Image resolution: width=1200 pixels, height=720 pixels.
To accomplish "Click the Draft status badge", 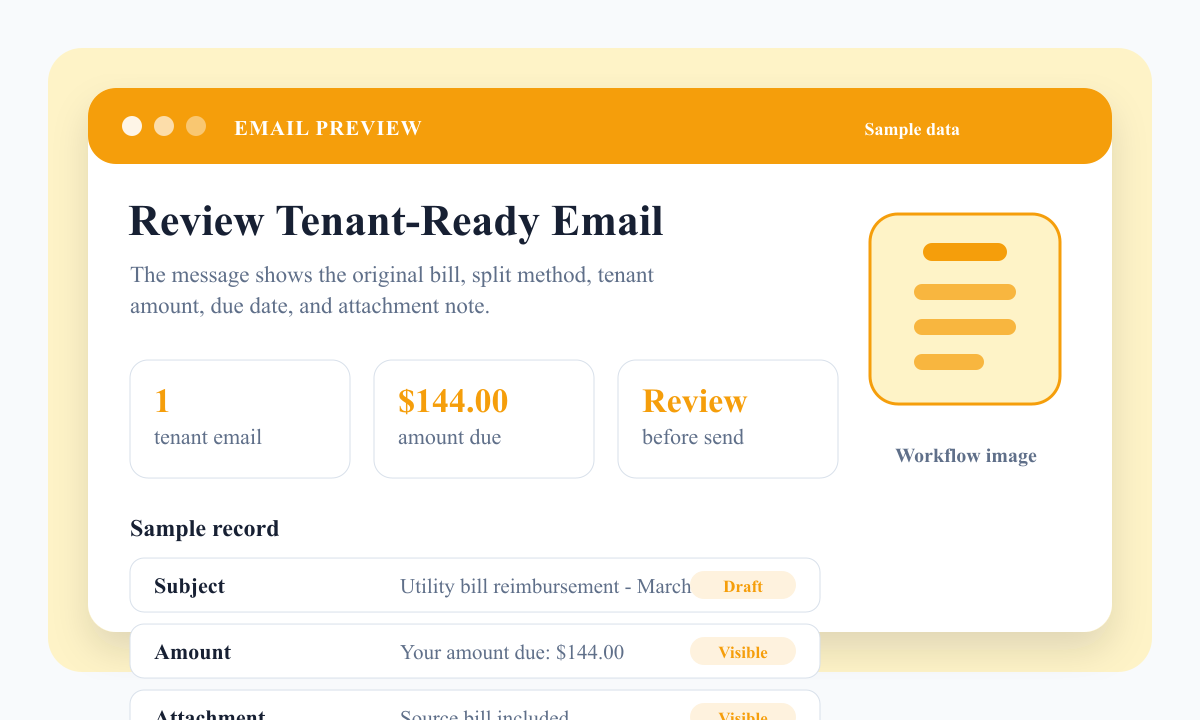I will [x=743, y=586].
